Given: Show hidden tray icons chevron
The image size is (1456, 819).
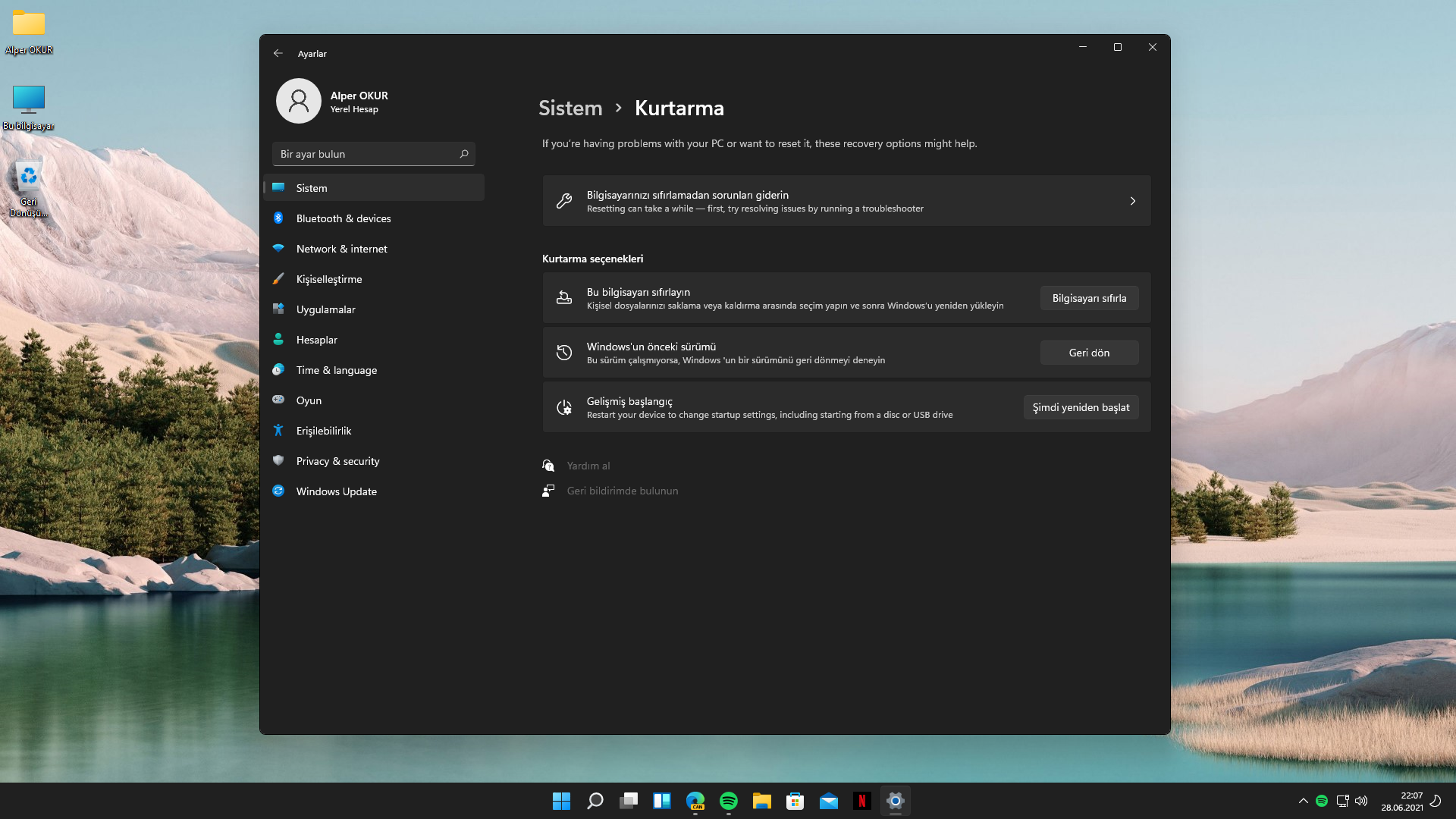Looking at the screenshot, I should (1303, 801).
